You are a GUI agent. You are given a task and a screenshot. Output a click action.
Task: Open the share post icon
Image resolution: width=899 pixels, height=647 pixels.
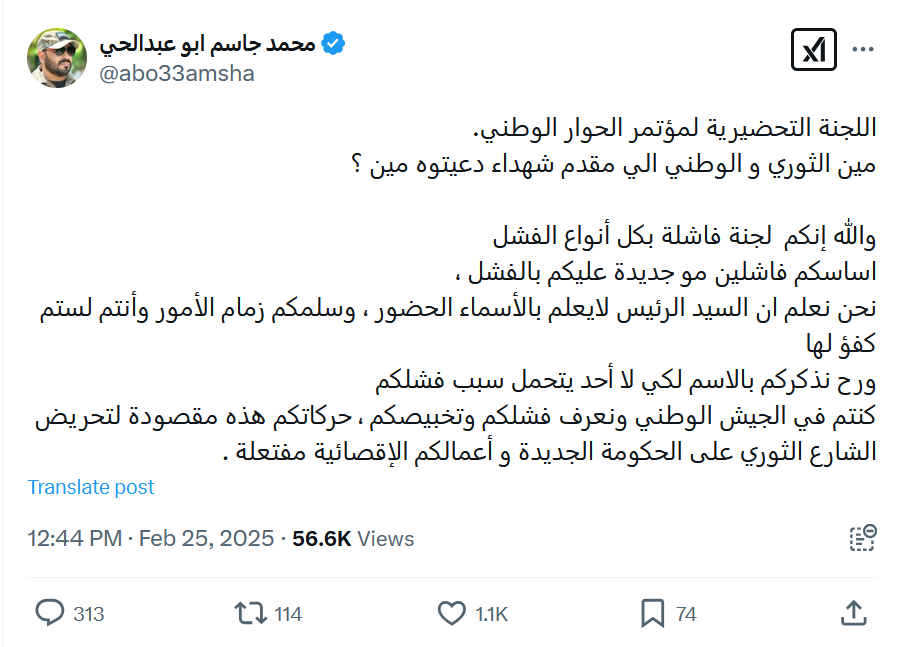click(853, 613)
